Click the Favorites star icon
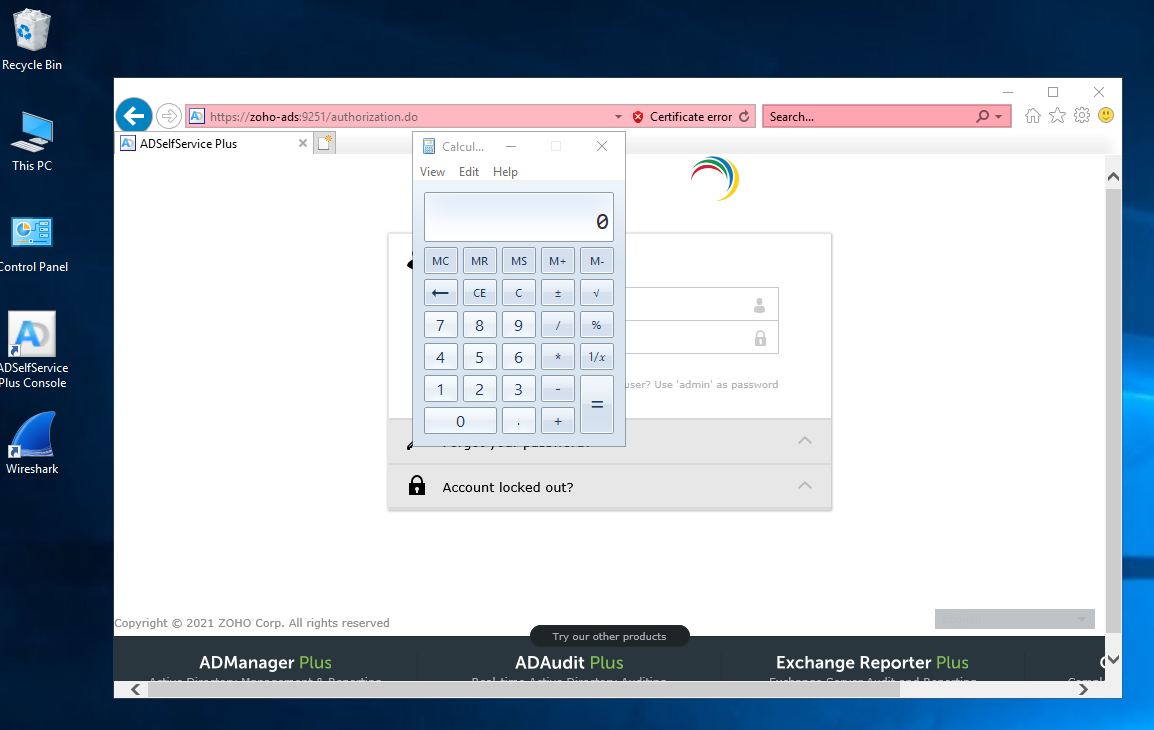The width and height of the screenshot is (1154, 730). [1057, 116]
